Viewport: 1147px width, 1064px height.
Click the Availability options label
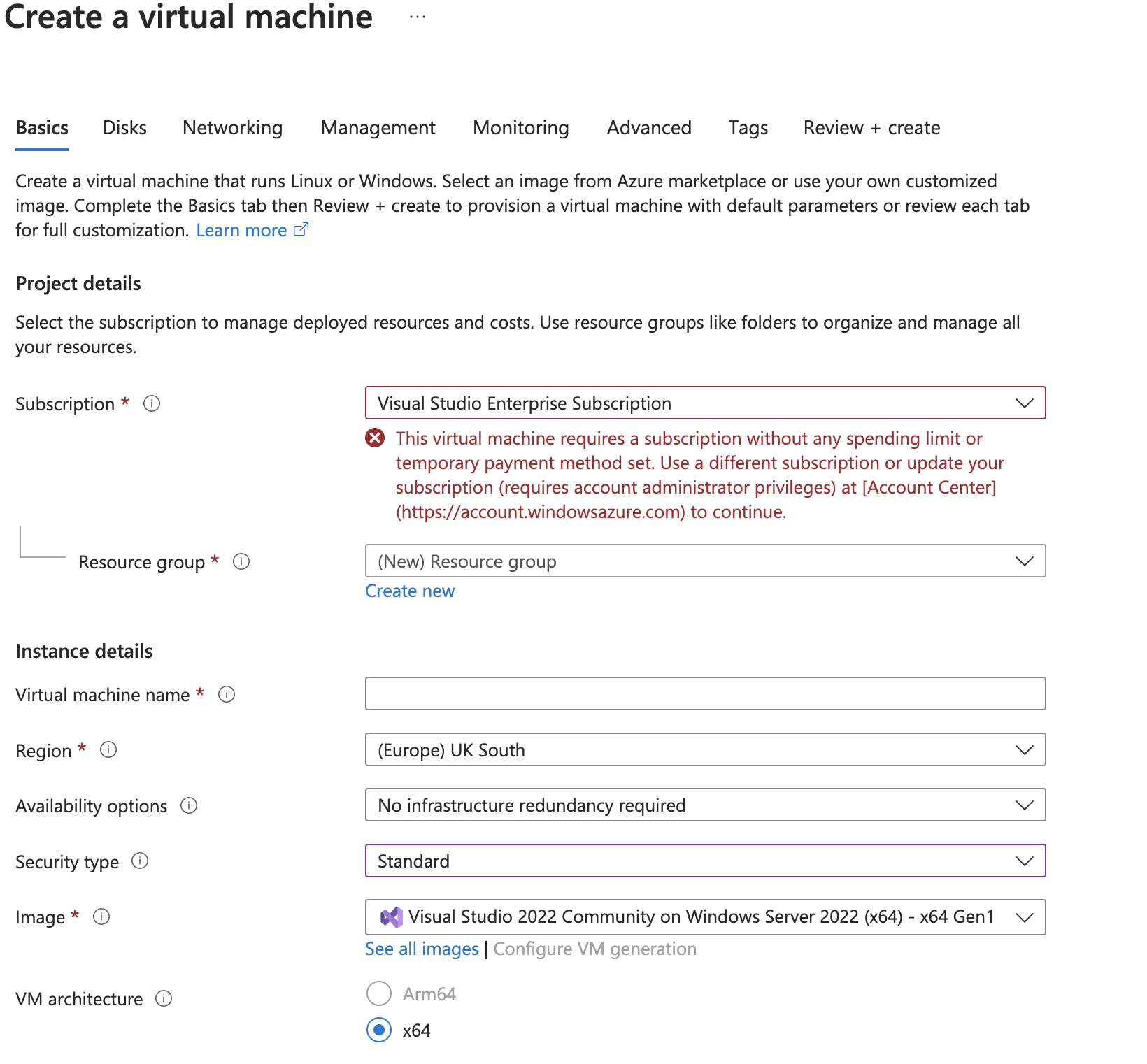[91, 806]
